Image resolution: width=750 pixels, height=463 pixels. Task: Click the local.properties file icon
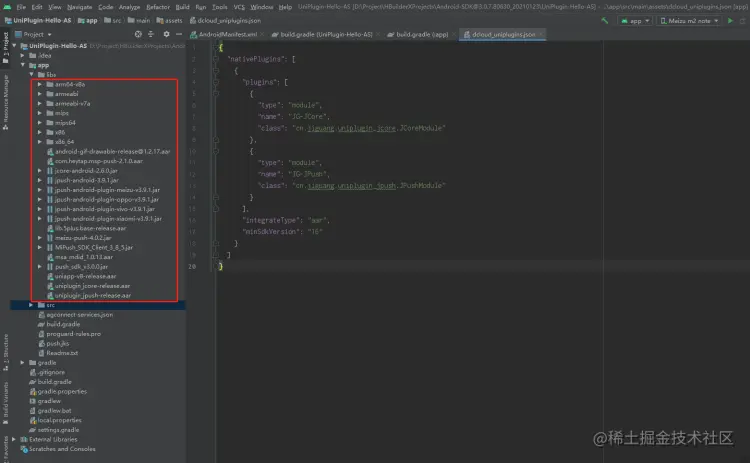click(x=33, y=420)
